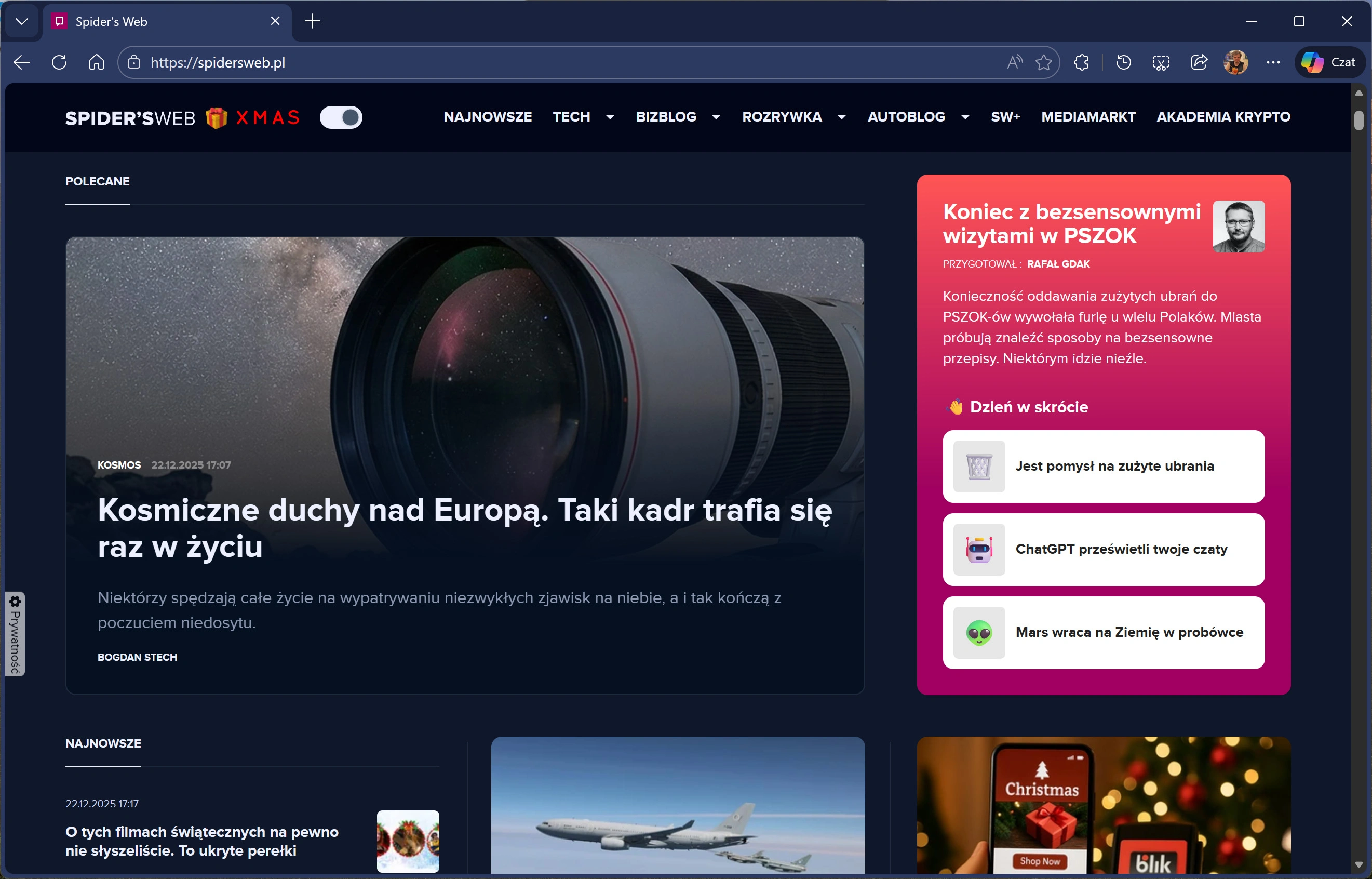Expand the ROZRYWKA dropdown arrow
1372x879 pixels.
841,117
